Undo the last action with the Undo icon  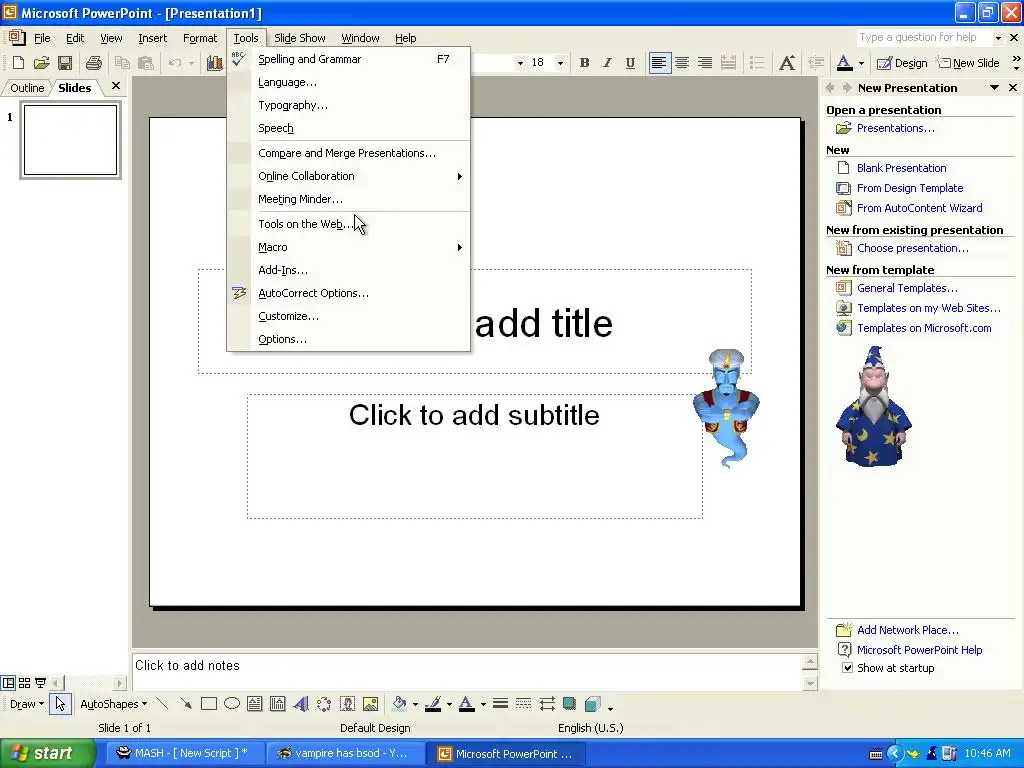point(174,63)
